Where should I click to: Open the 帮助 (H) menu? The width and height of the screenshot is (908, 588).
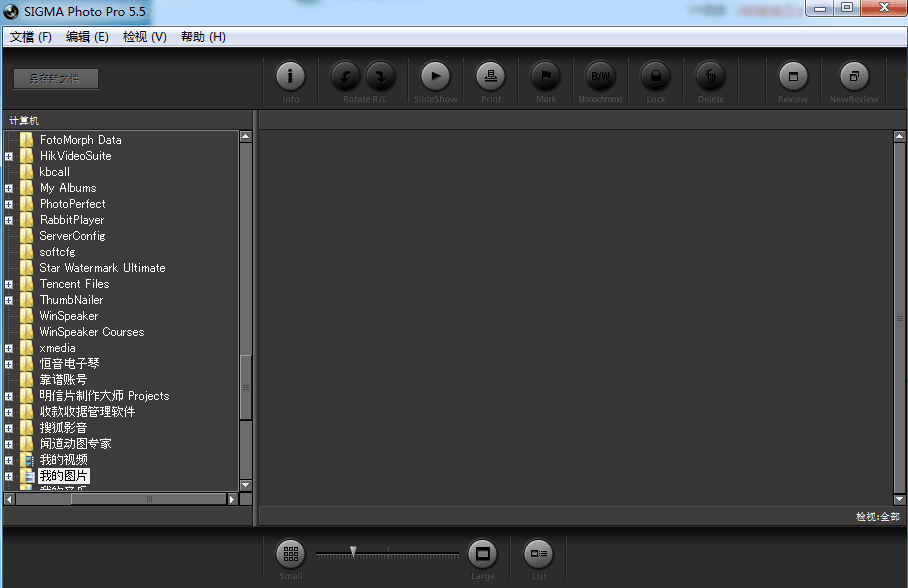[x=203, y=37]
